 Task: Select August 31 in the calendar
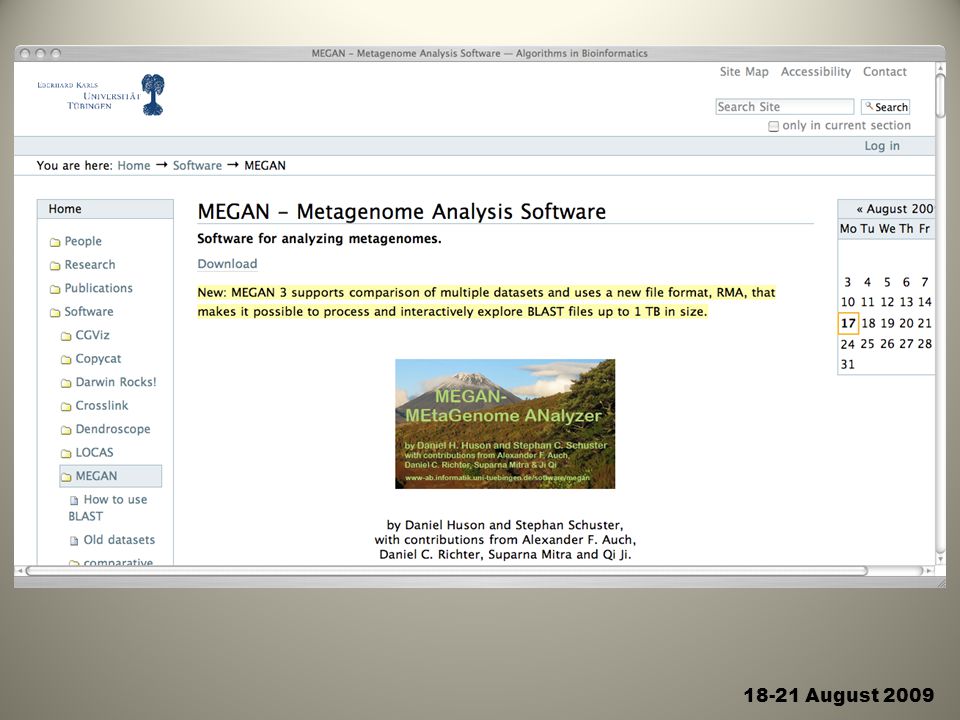847,364
